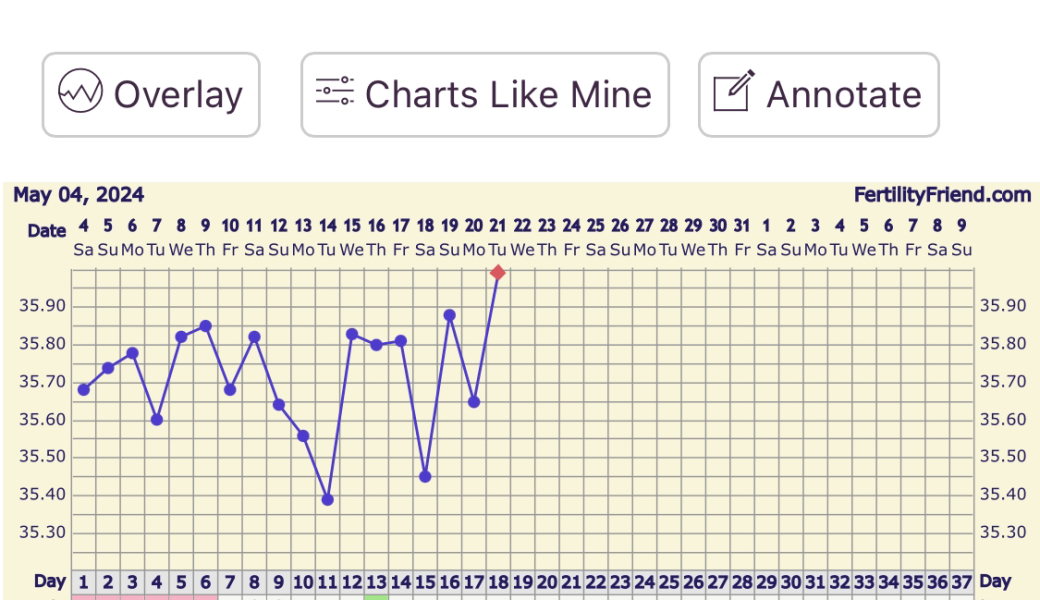Select the red diamond temperature marker
This screenshot has width=1040, height=600.
click(x=498, y=273)
